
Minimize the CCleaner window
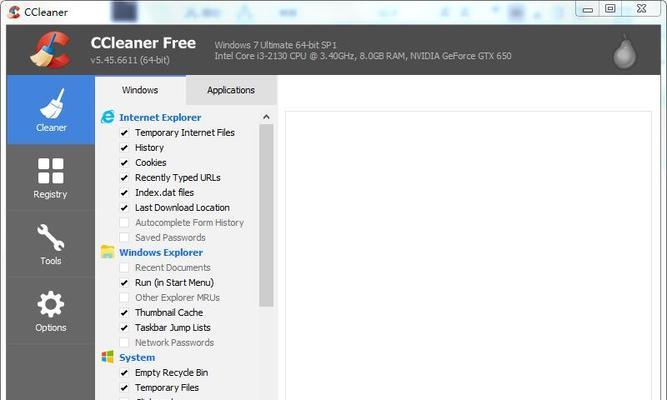coord(588,9)
